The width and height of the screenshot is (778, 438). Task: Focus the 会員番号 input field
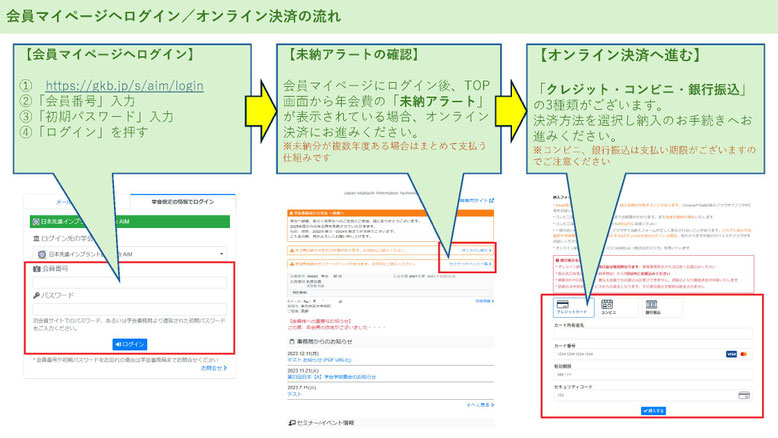[x=130, y=282]
